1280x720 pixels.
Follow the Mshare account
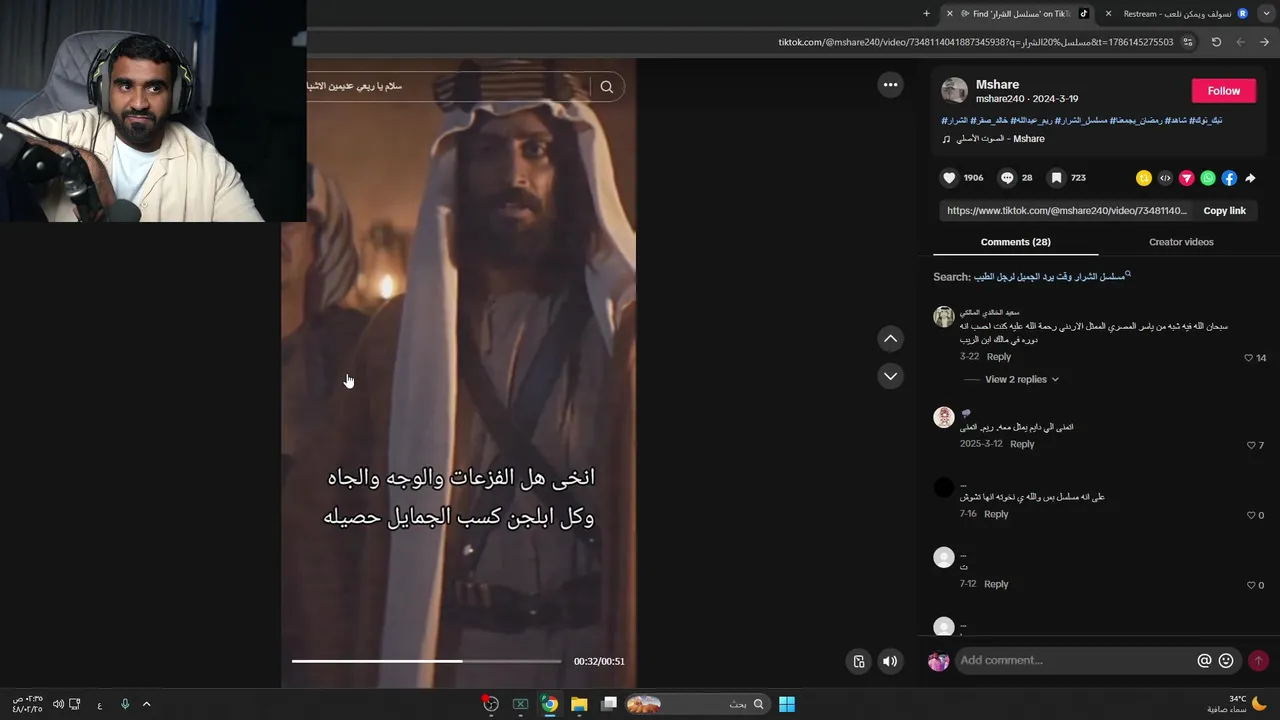(1224, 91)
